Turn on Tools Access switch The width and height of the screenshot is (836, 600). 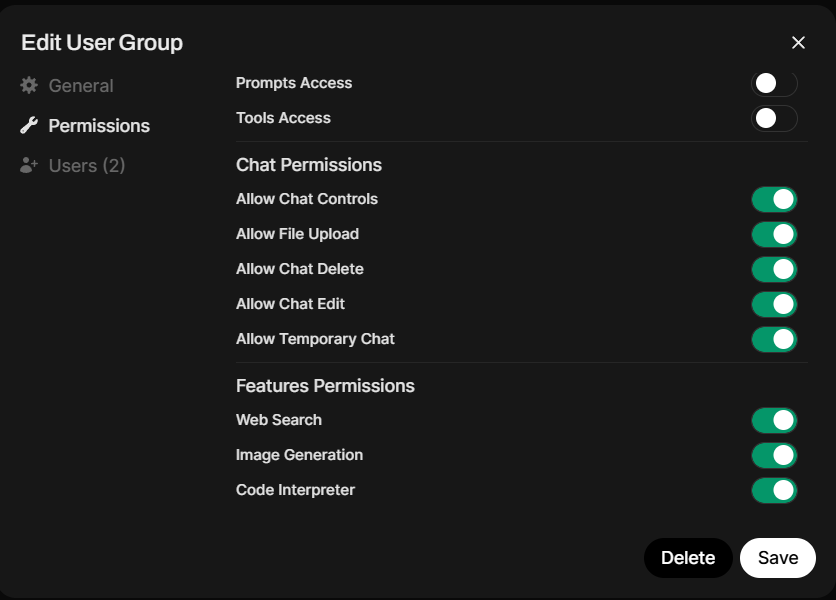tap(774, 118)
